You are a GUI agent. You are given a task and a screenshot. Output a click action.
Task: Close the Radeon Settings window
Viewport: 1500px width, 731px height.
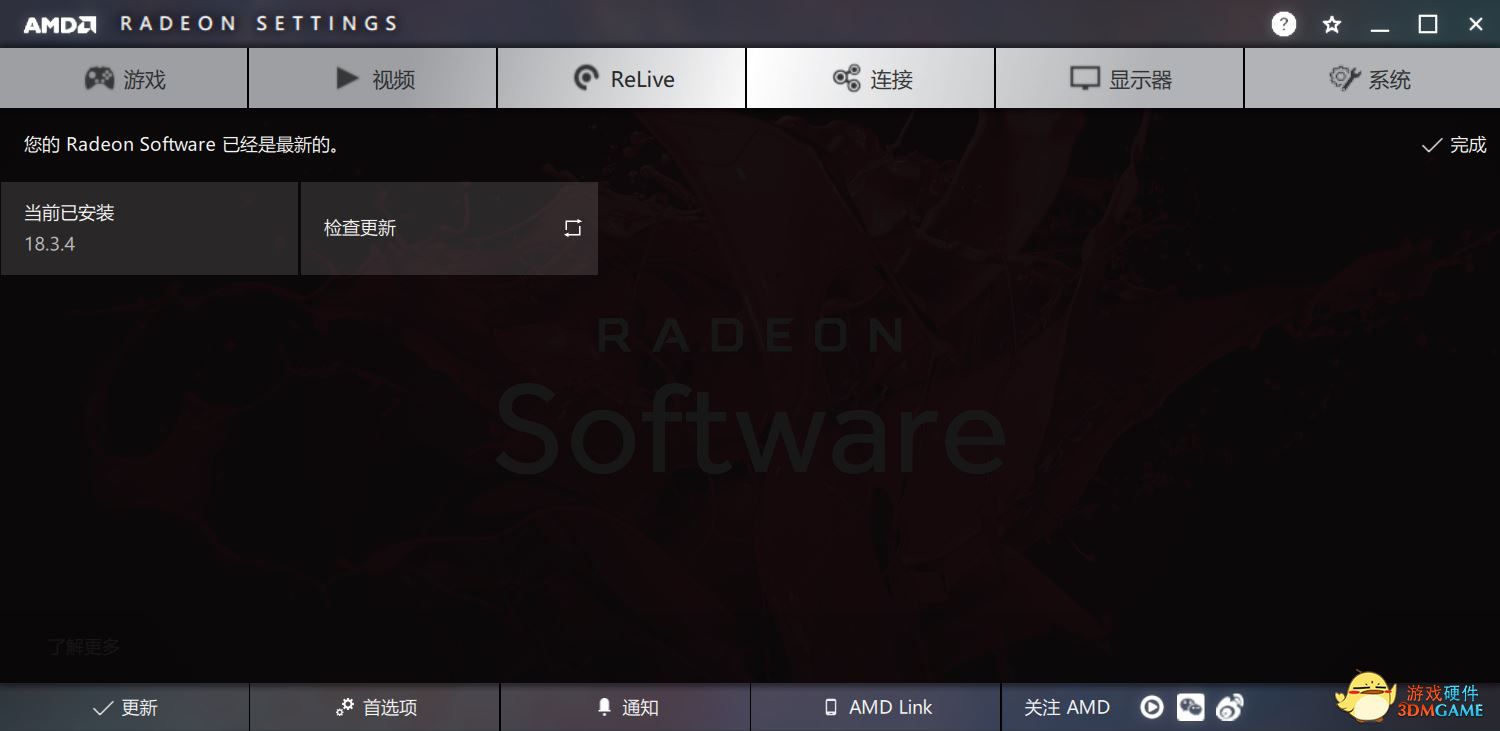point(1476,24)
